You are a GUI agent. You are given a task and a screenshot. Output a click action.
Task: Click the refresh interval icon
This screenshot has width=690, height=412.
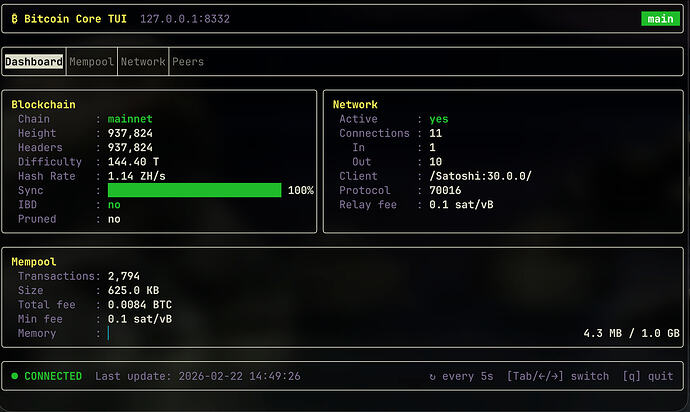432,376
